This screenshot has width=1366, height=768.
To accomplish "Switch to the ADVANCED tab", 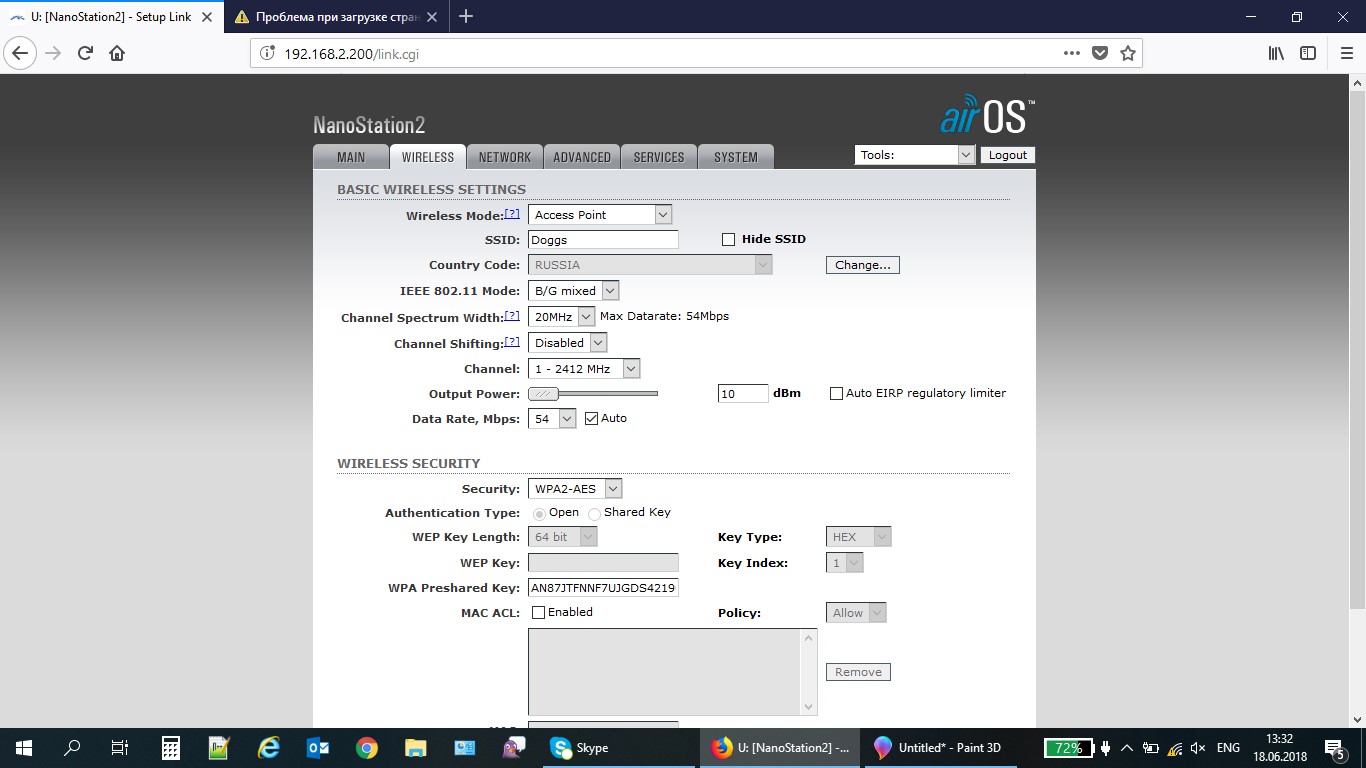I will coord(582,157).
